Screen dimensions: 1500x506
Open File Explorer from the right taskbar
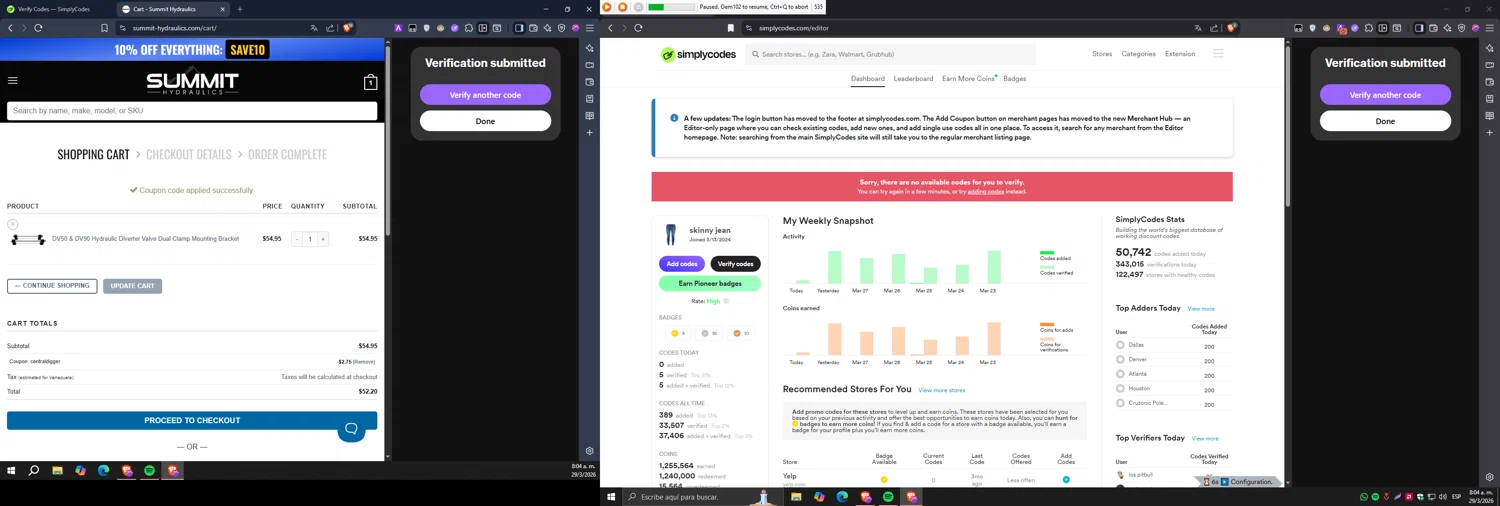pos(796,497)
